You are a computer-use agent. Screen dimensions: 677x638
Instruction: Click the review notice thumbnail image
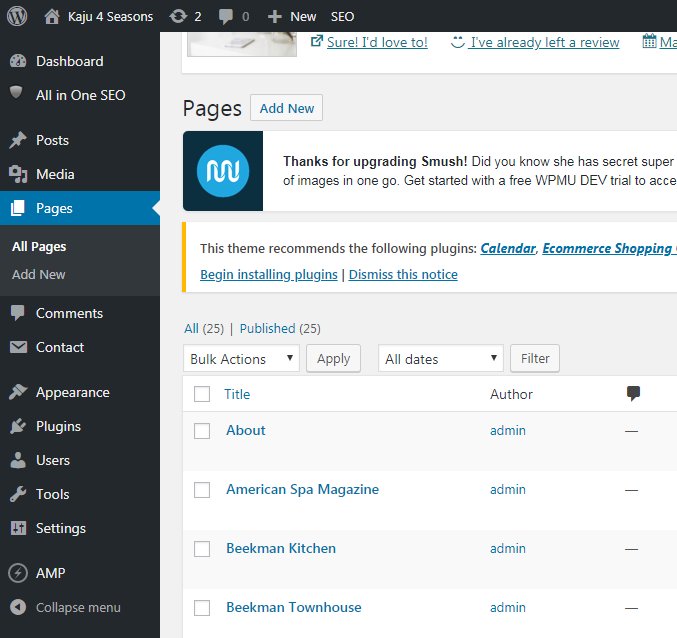(242, 44)
